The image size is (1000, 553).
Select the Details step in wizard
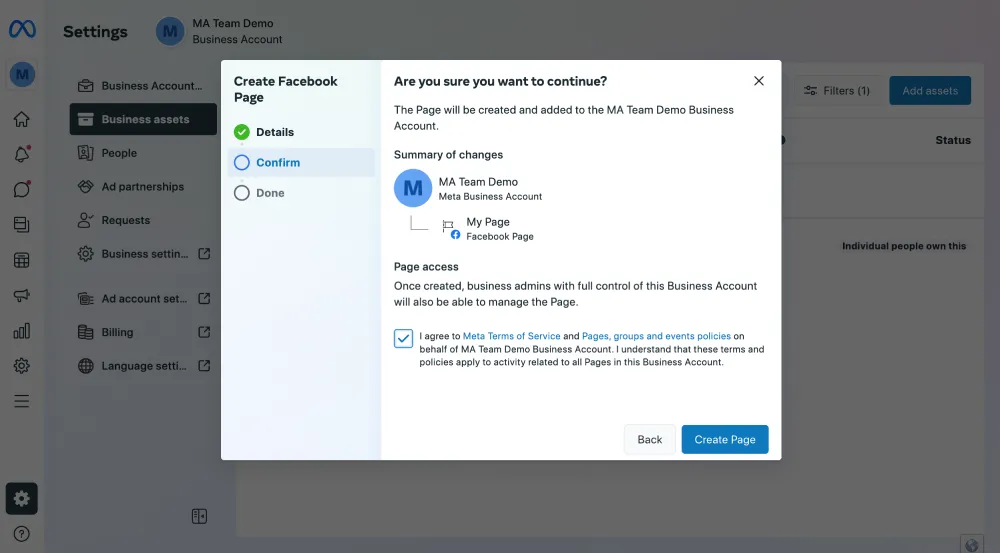[x=274, y=132]
